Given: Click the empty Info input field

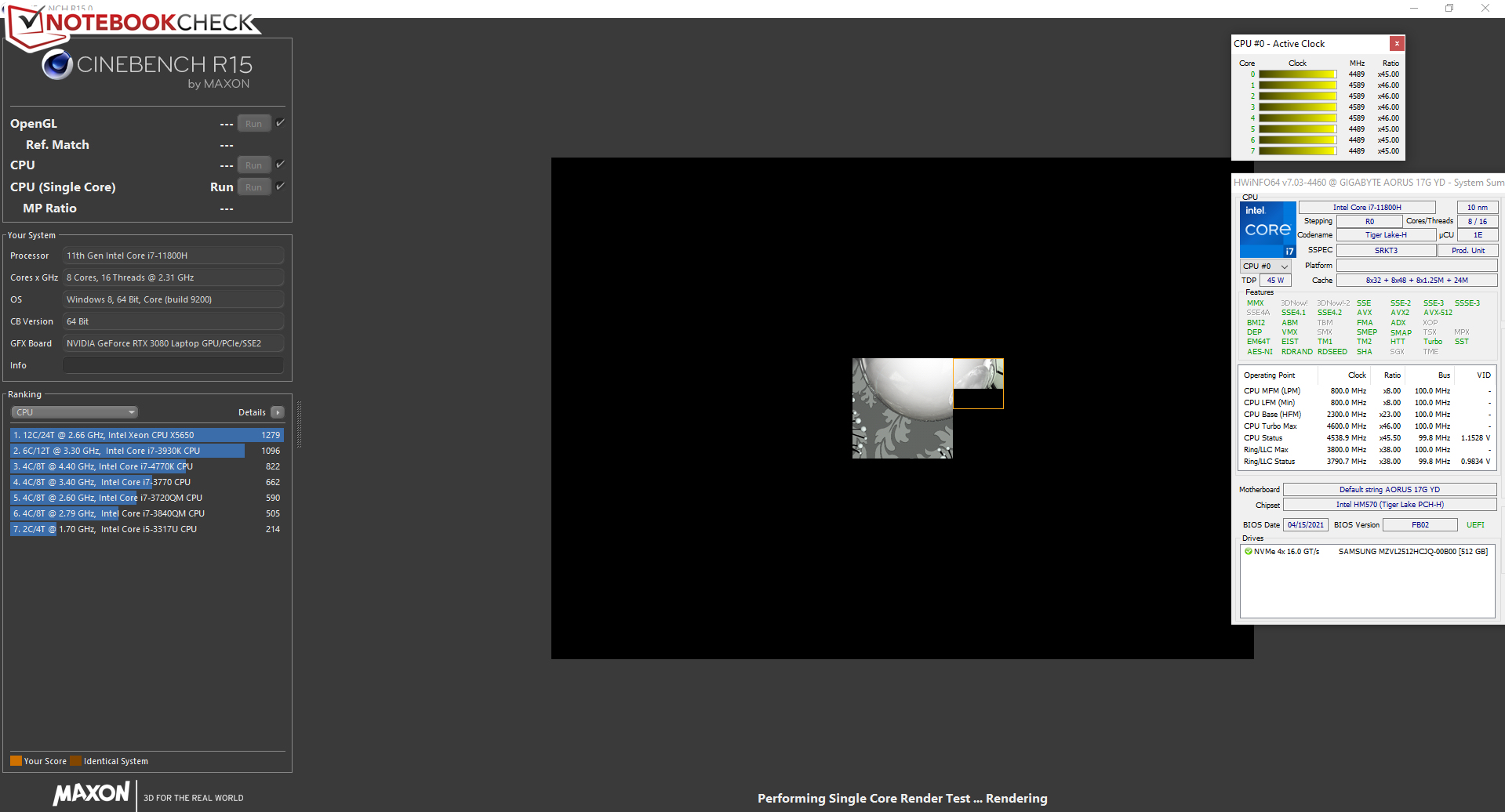Looking at the screenshot, I should [173, 365].
